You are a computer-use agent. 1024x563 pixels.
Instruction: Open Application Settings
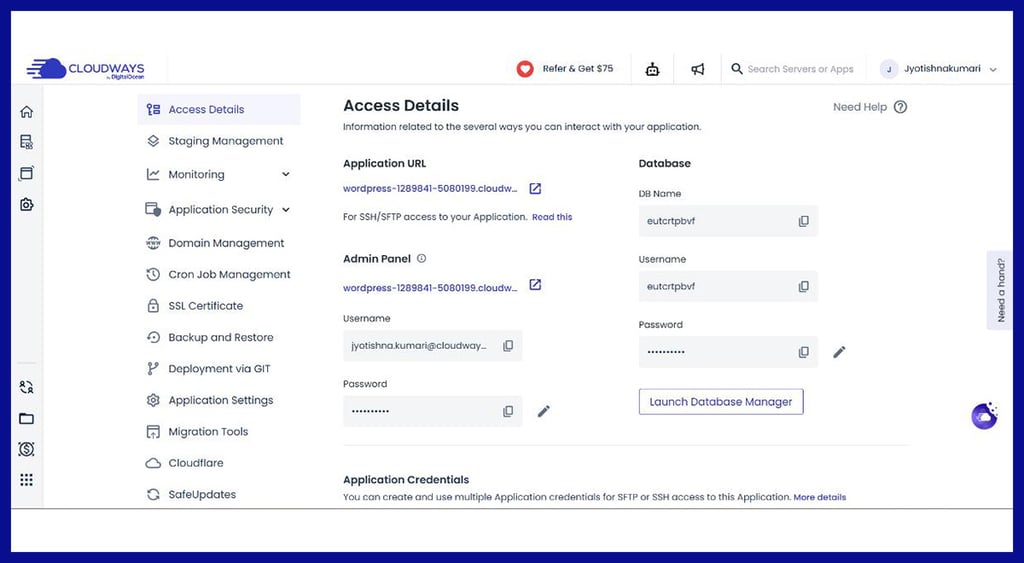[x=219, y=400]
